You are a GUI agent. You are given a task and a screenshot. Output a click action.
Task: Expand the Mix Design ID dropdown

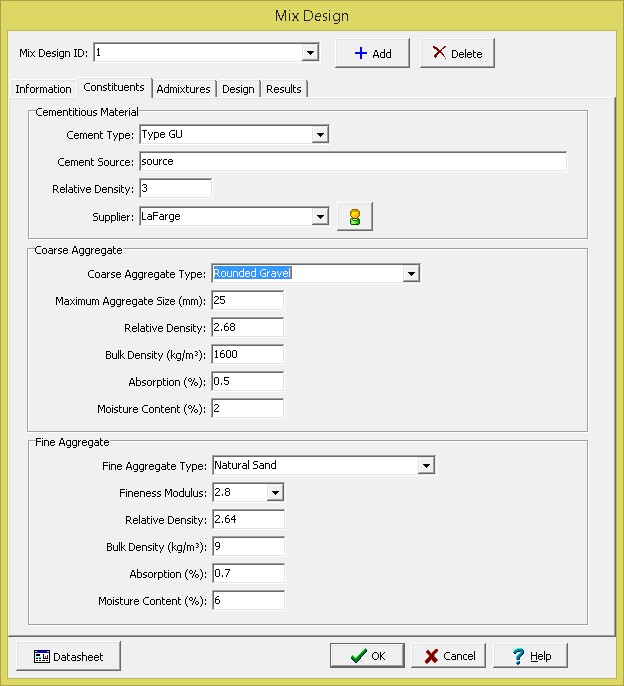[x=310, y=53]
